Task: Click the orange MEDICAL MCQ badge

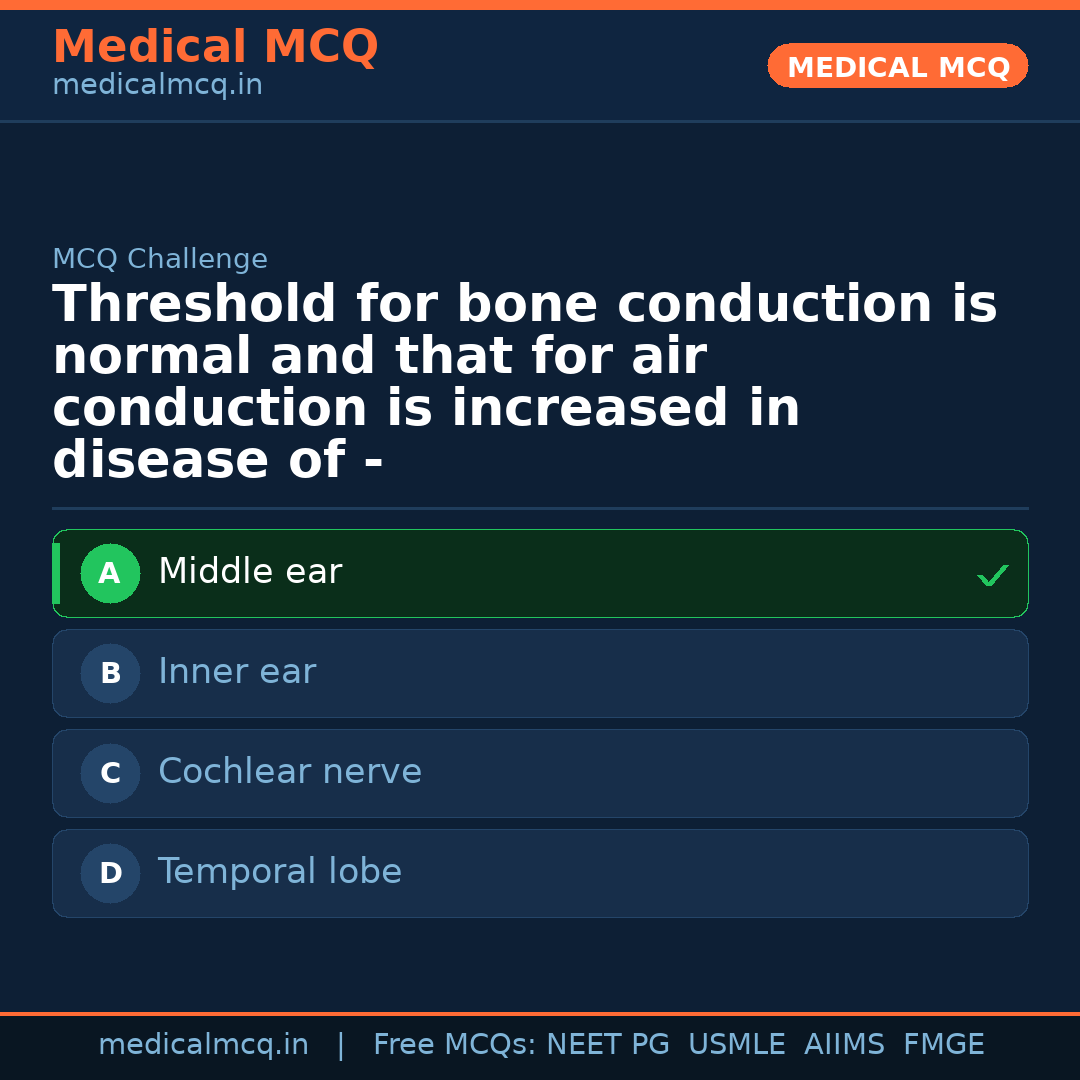Action: tap(897, 66)
